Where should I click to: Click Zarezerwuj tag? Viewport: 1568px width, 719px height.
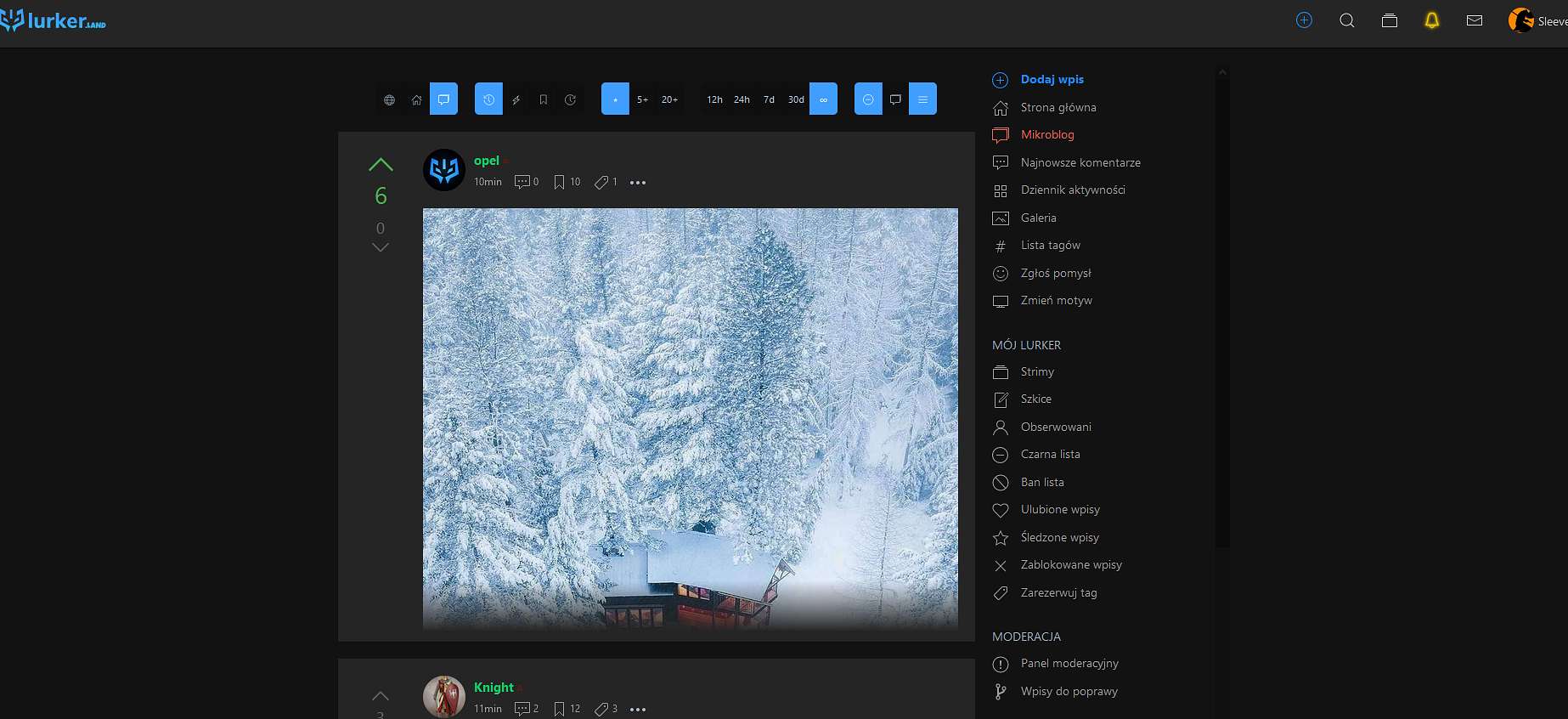1058,592
